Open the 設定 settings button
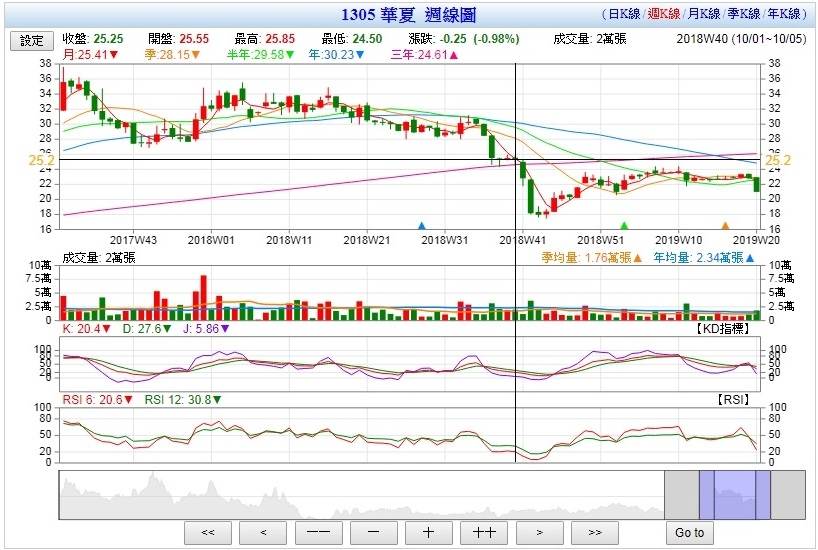 point(32,41)
